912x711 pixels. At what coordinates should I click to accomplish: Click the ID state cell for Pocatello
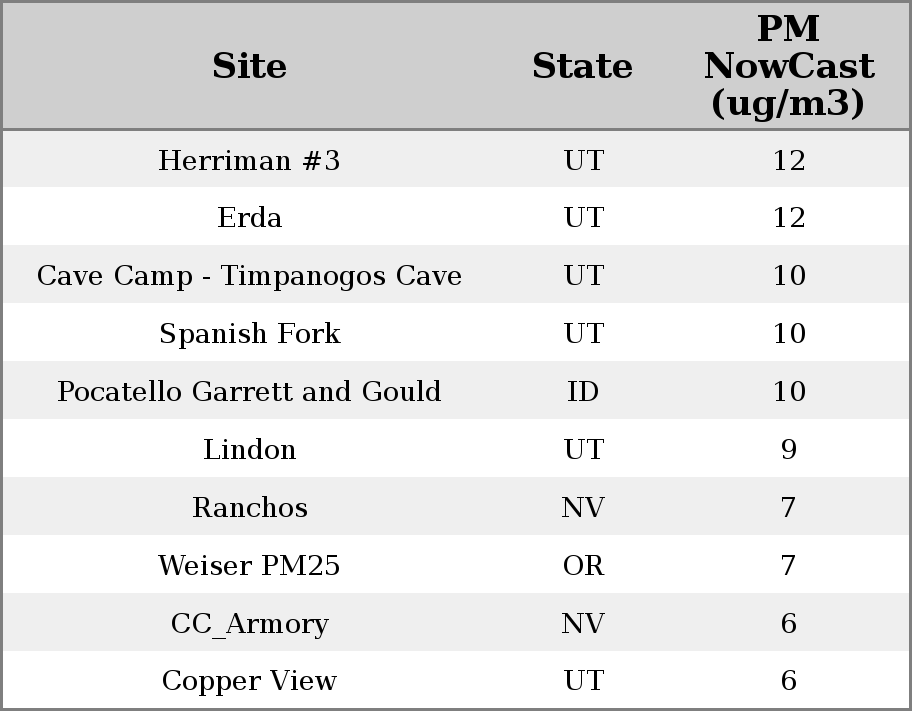(x=583, y=392)
